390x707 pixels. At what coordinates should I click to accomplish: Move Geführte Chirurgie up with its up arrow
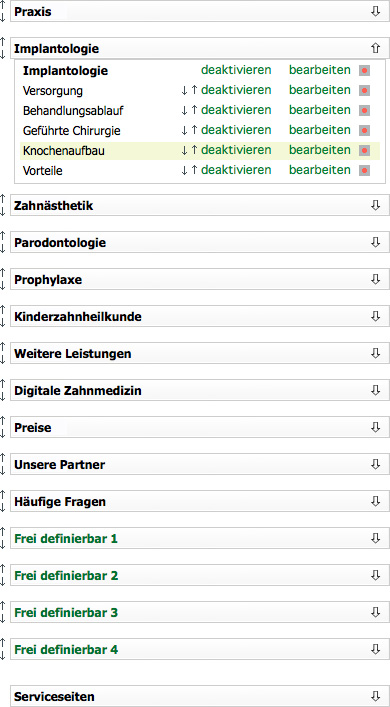pos(194,130)
